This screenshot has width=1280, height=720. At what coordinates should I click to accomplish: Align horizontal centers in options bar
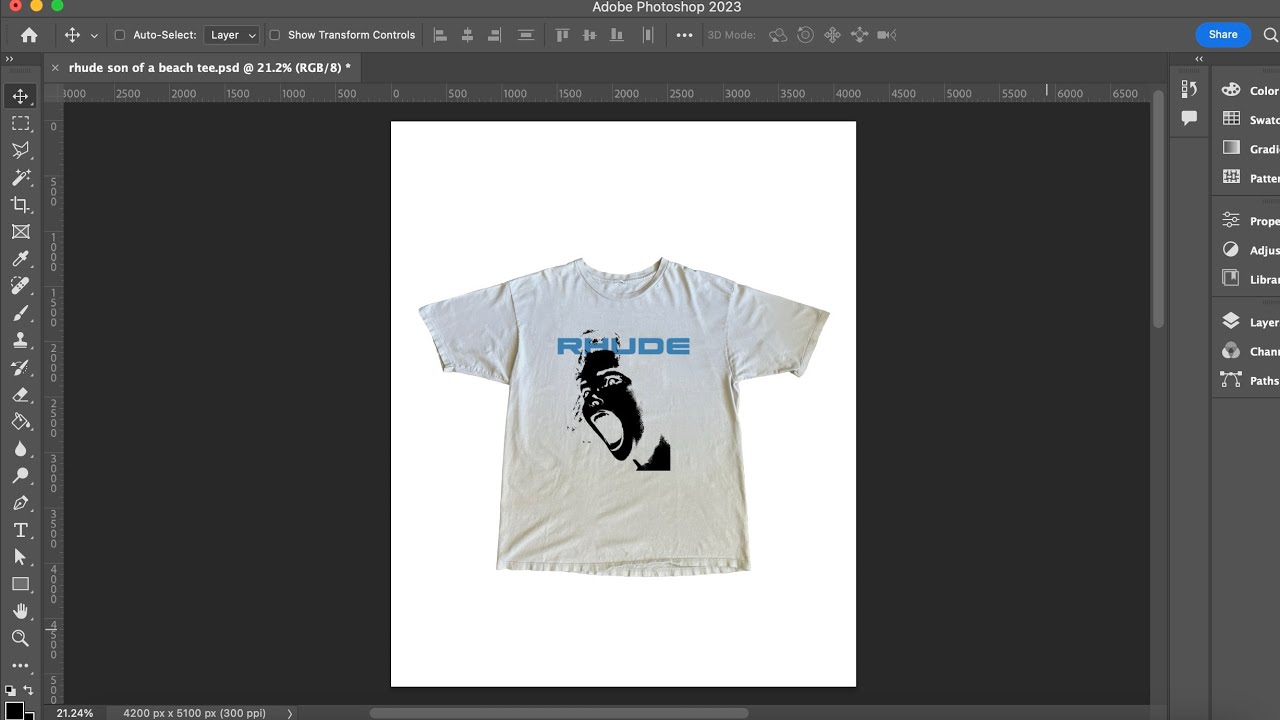[467, 35]
